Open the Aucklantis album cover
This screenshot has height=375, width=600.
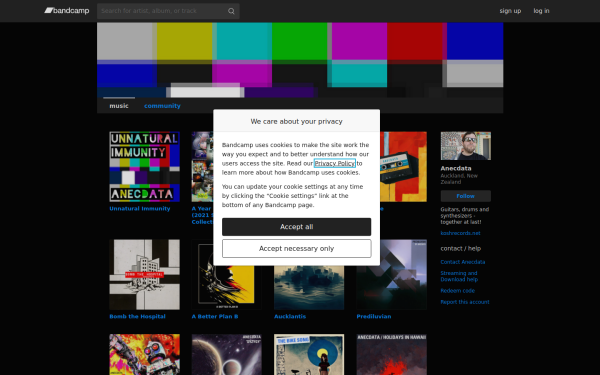[309, 287]
